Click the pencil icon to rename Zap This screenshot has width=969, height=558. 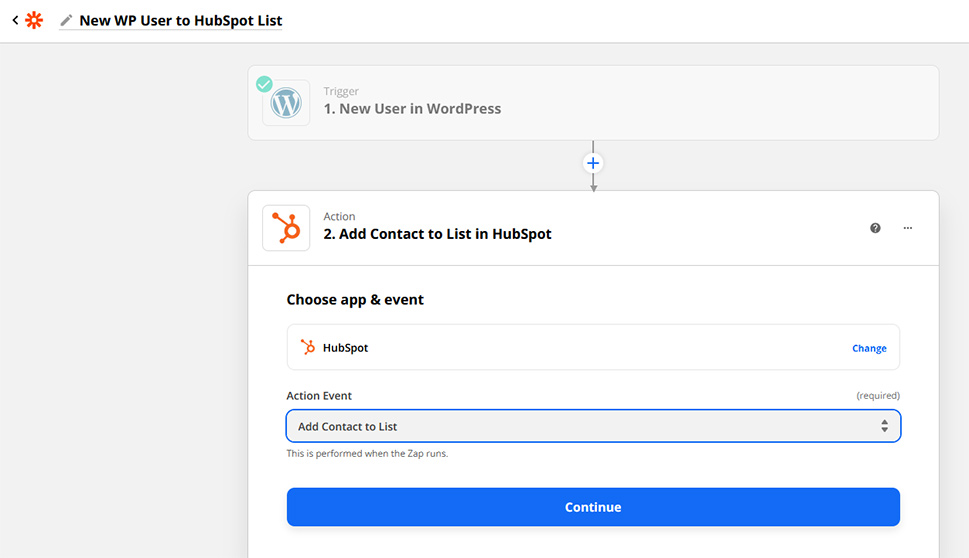pos(66,20)
